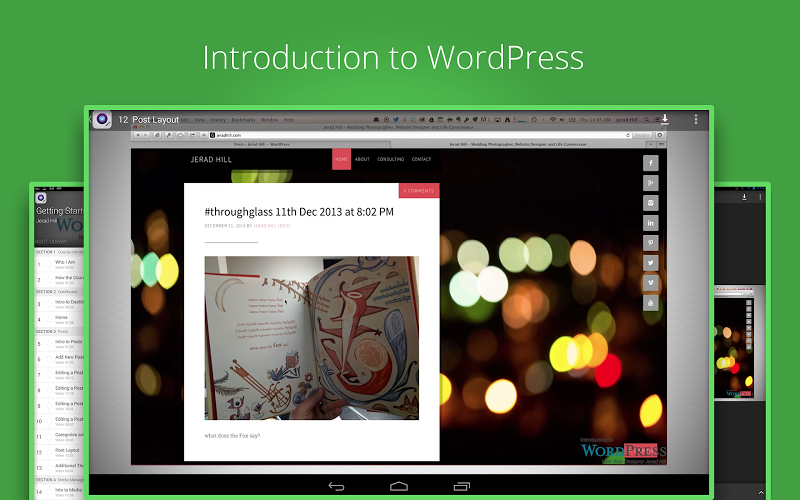The width and height of the screenshot is (800, 500).
Task: Open Android recent apps button
Action: [x=462, y=486]
